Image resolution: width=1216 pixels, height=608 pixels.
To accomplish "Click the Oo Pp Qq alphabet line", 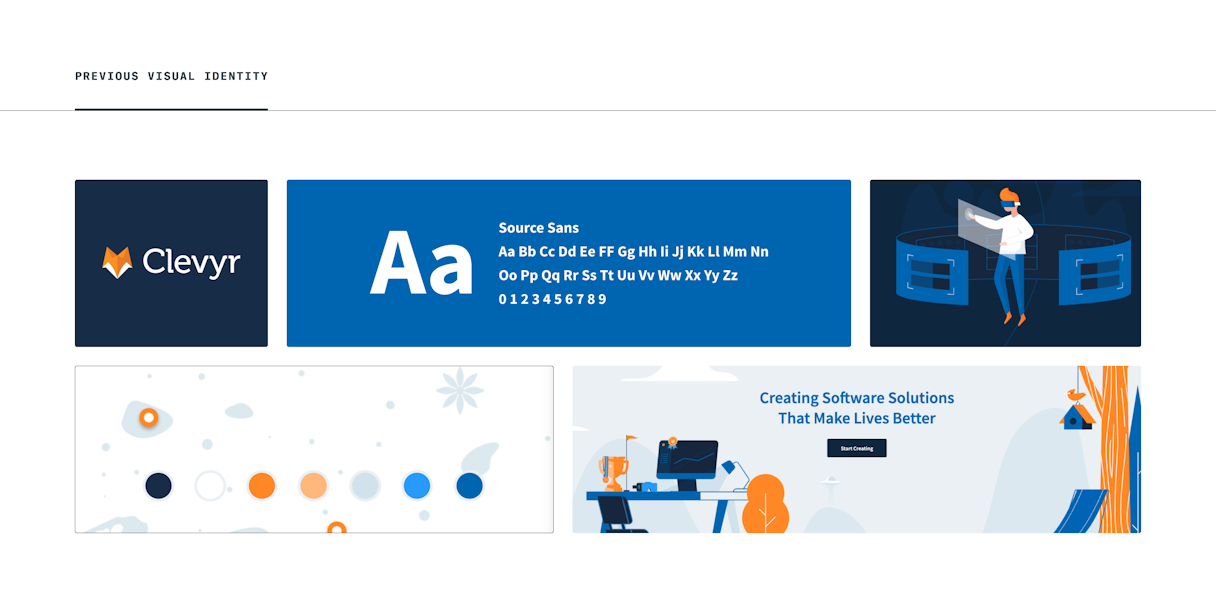I will point(618,276).
